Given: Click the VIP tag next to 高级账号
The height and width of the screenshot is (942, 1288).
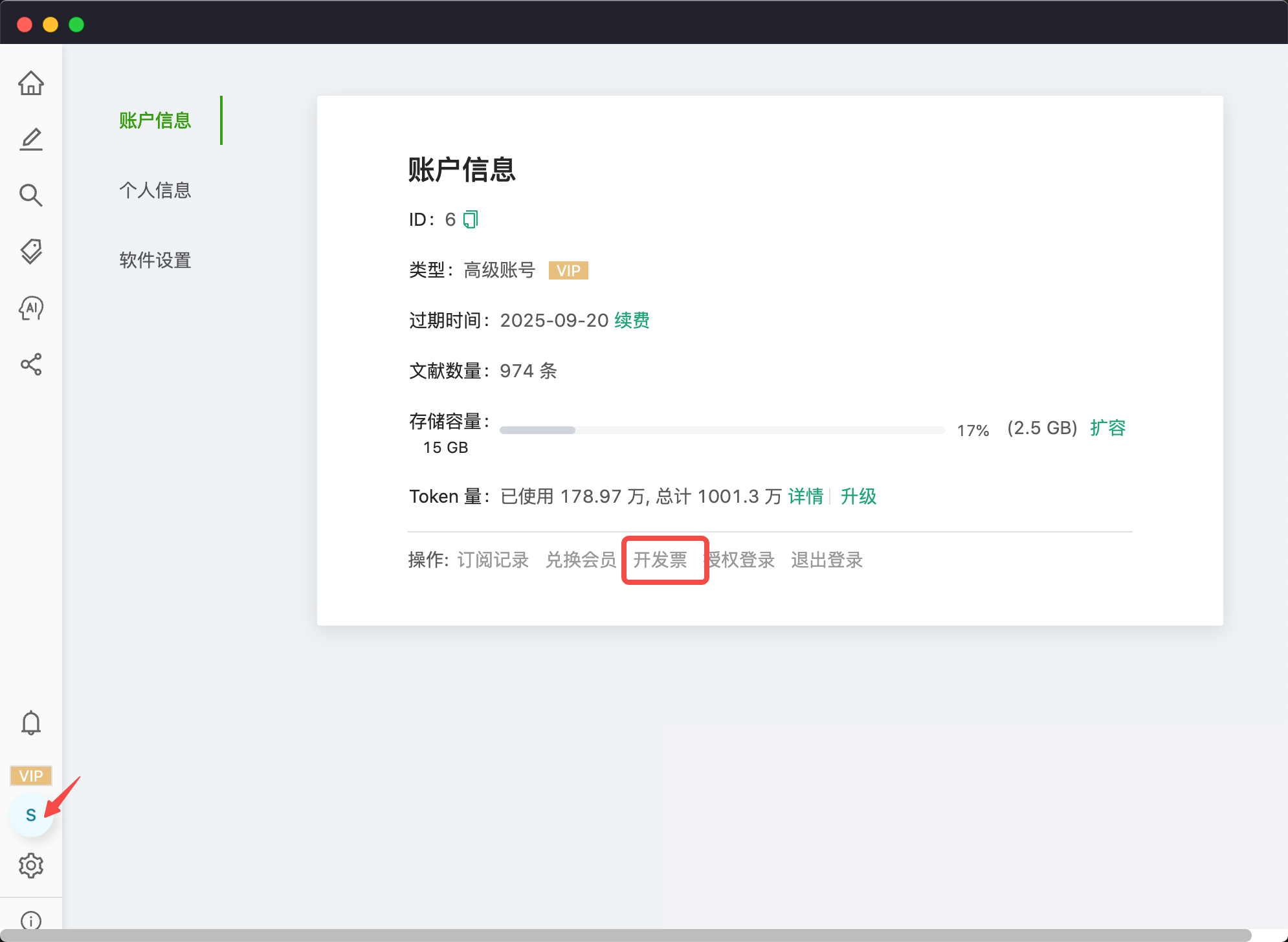Looking at the screenshot, I should [568, 270].
